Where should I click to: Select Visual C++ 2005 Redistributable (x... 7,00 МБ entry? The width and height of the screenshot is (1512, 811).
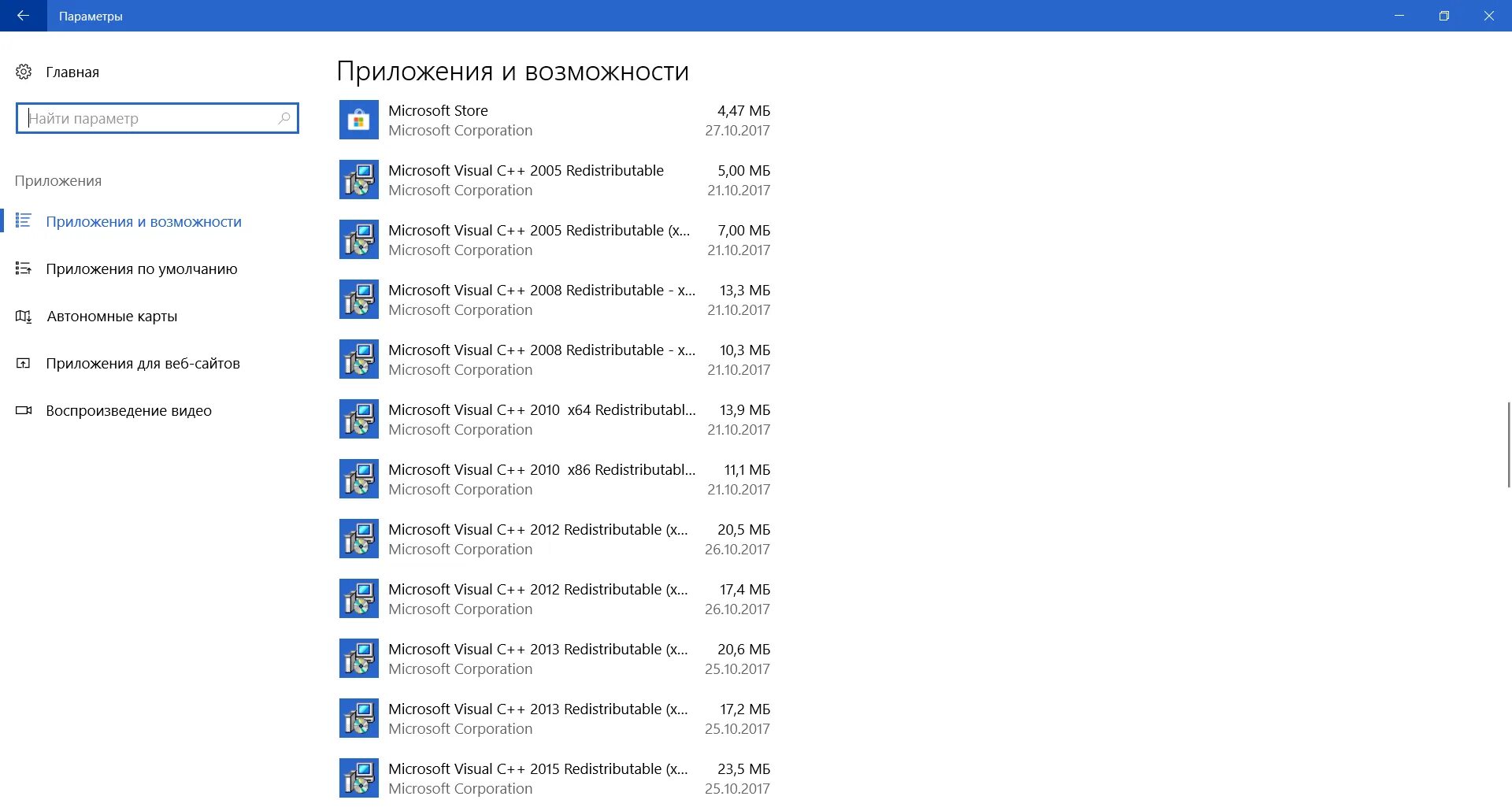pyautogui.click(x=554, y=239)
